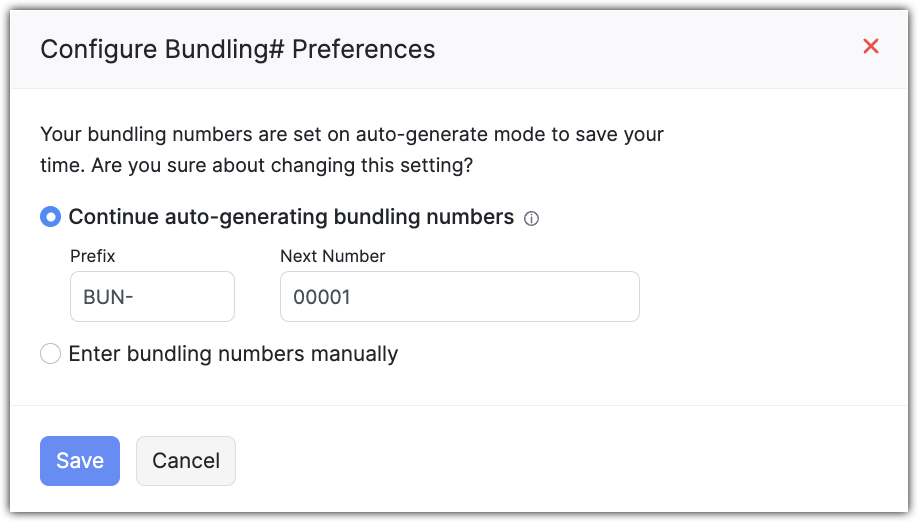Click the auto-generate mode description paragraph
Screen dimensions: 918x522
pos(351,134)
